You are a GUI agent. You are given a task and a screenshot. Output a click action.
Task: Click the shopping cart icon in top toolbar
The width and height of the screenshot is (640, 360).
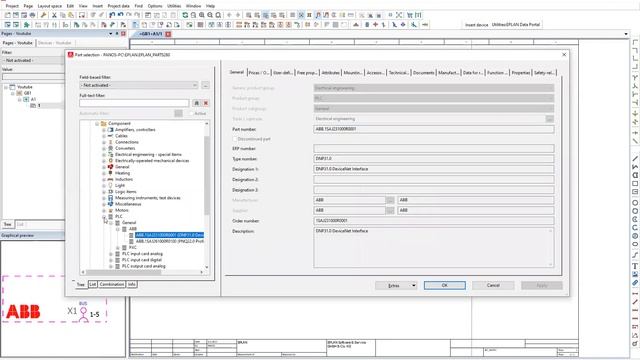coord(410,15)
